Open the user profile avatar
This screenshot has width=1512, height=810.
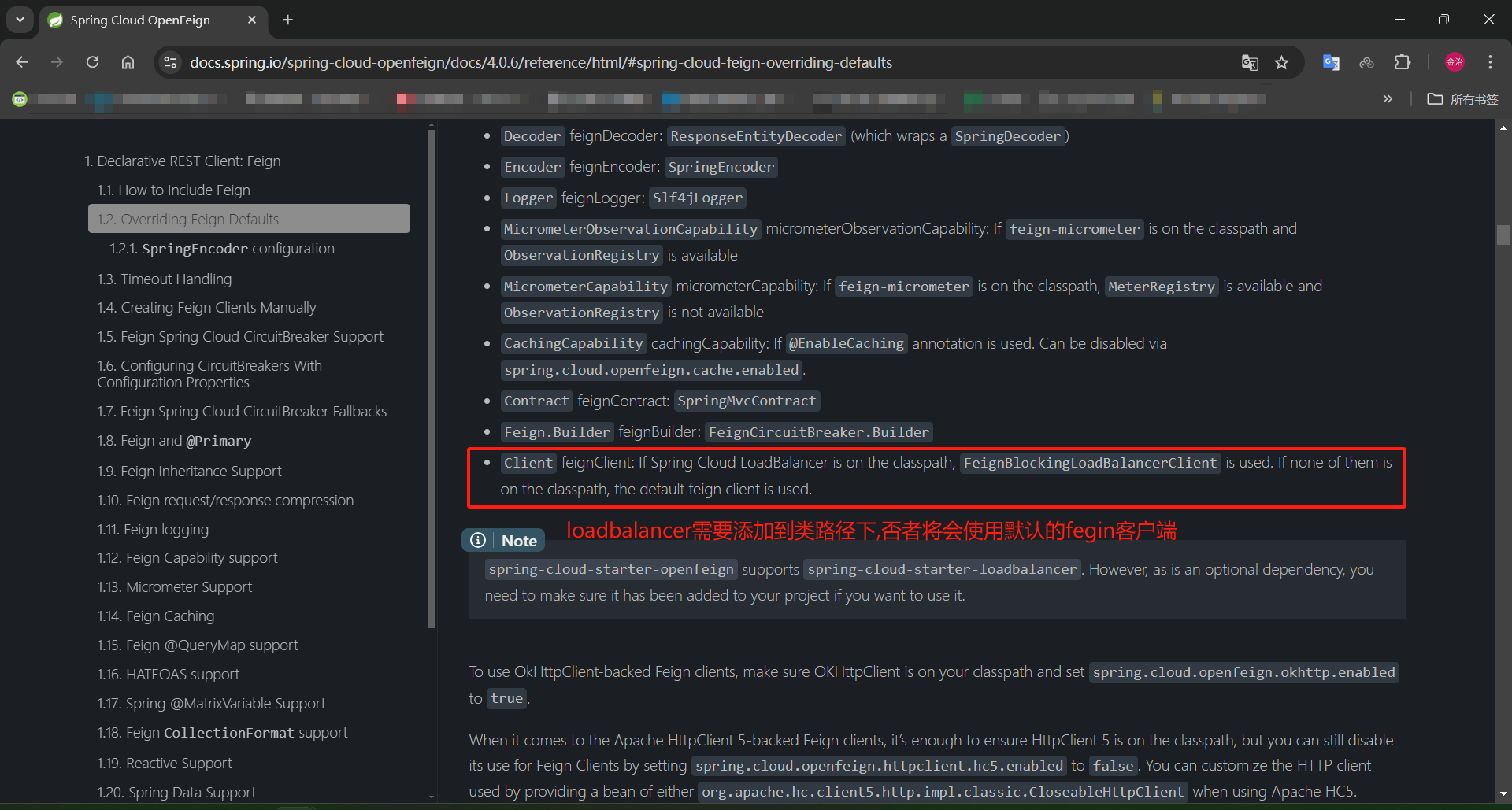coord(1455,62)
